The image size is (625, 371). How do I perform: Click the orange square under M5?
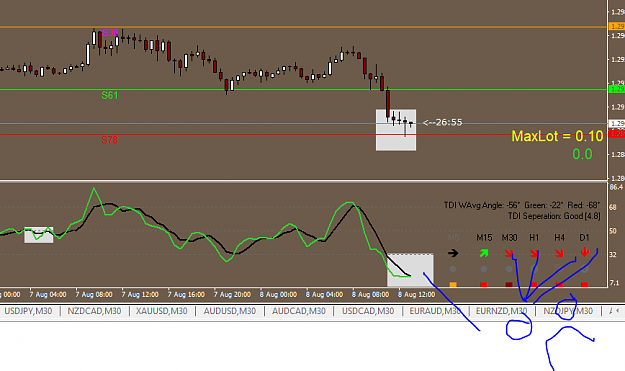pos(453,285)
